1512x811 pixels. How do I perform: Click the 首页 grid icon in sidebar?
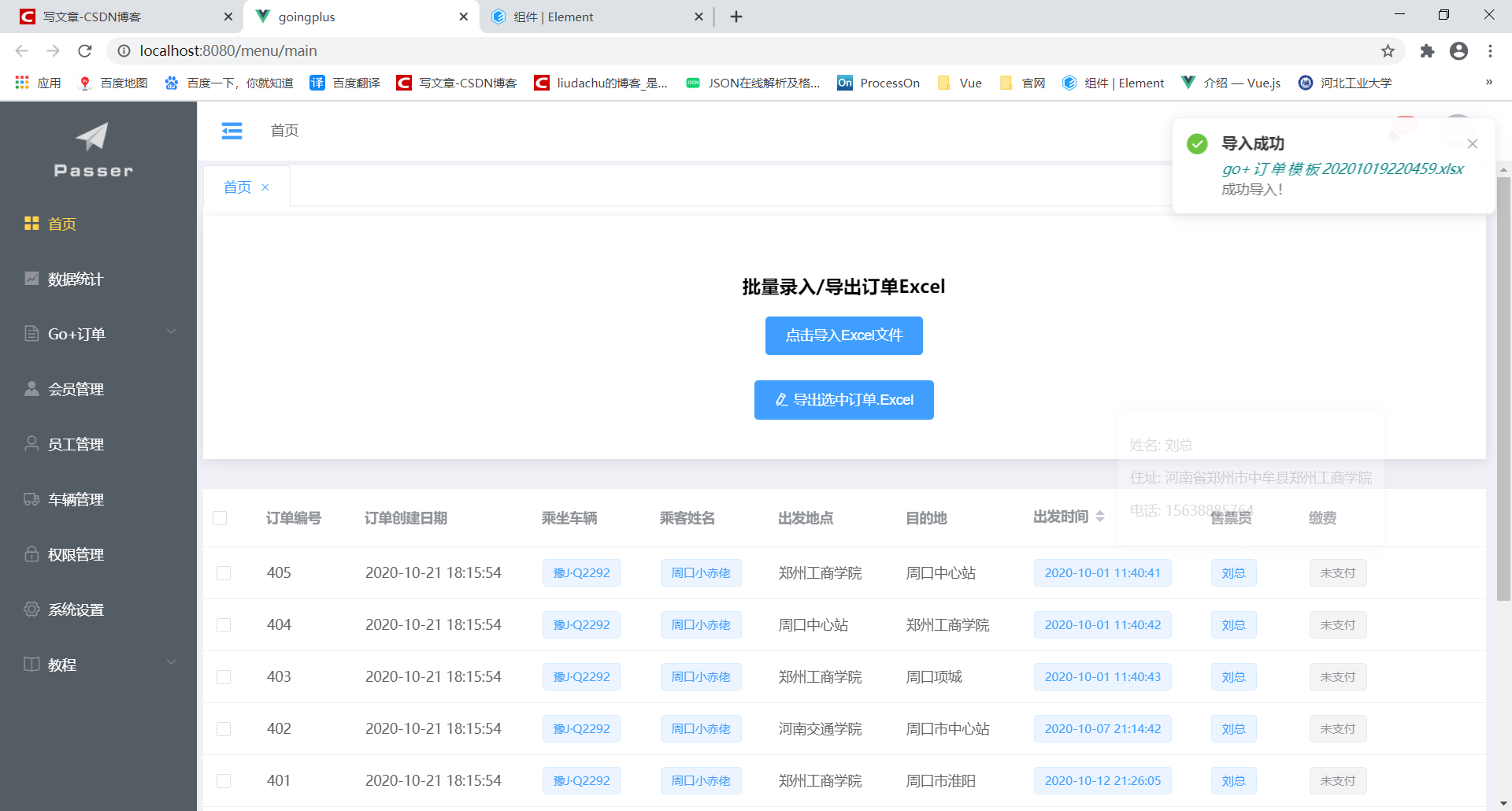tap(31, 224)
